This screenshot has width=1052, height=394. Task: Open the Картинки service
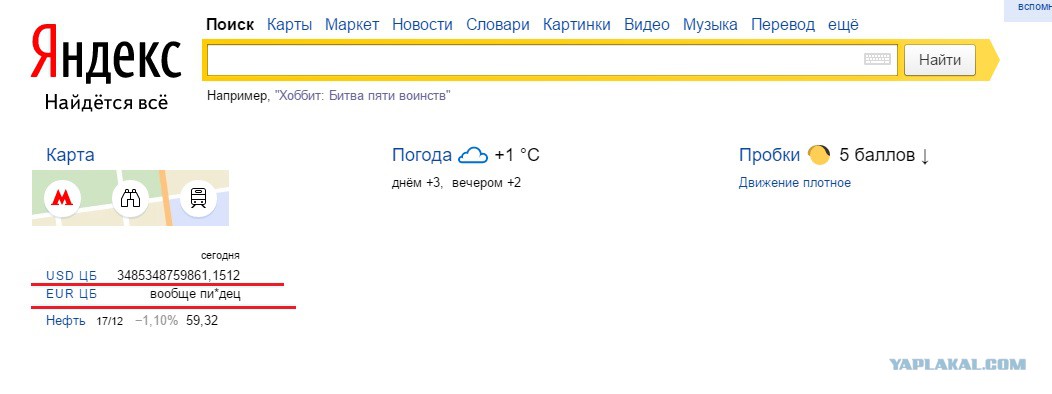pyautogui.click(x=577, y=25)
